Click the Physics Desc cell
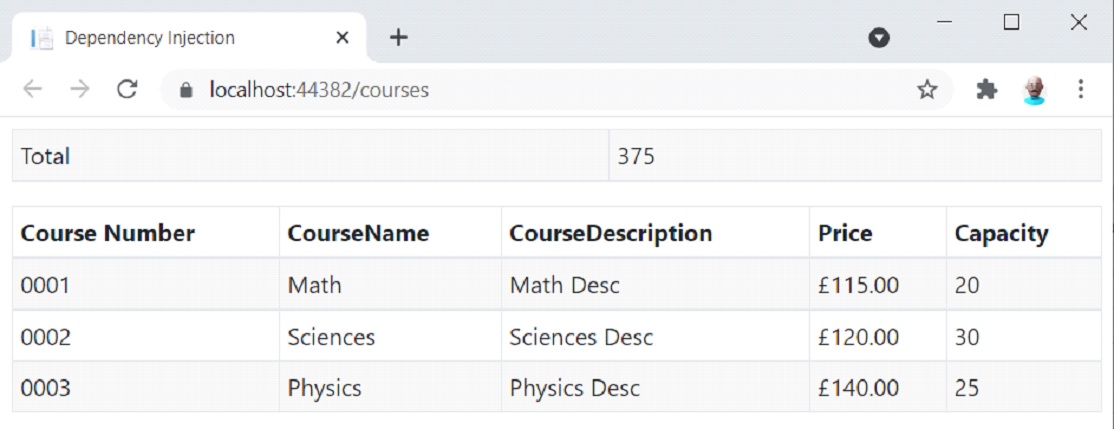Screen dimensions: 1114x429 574,387
